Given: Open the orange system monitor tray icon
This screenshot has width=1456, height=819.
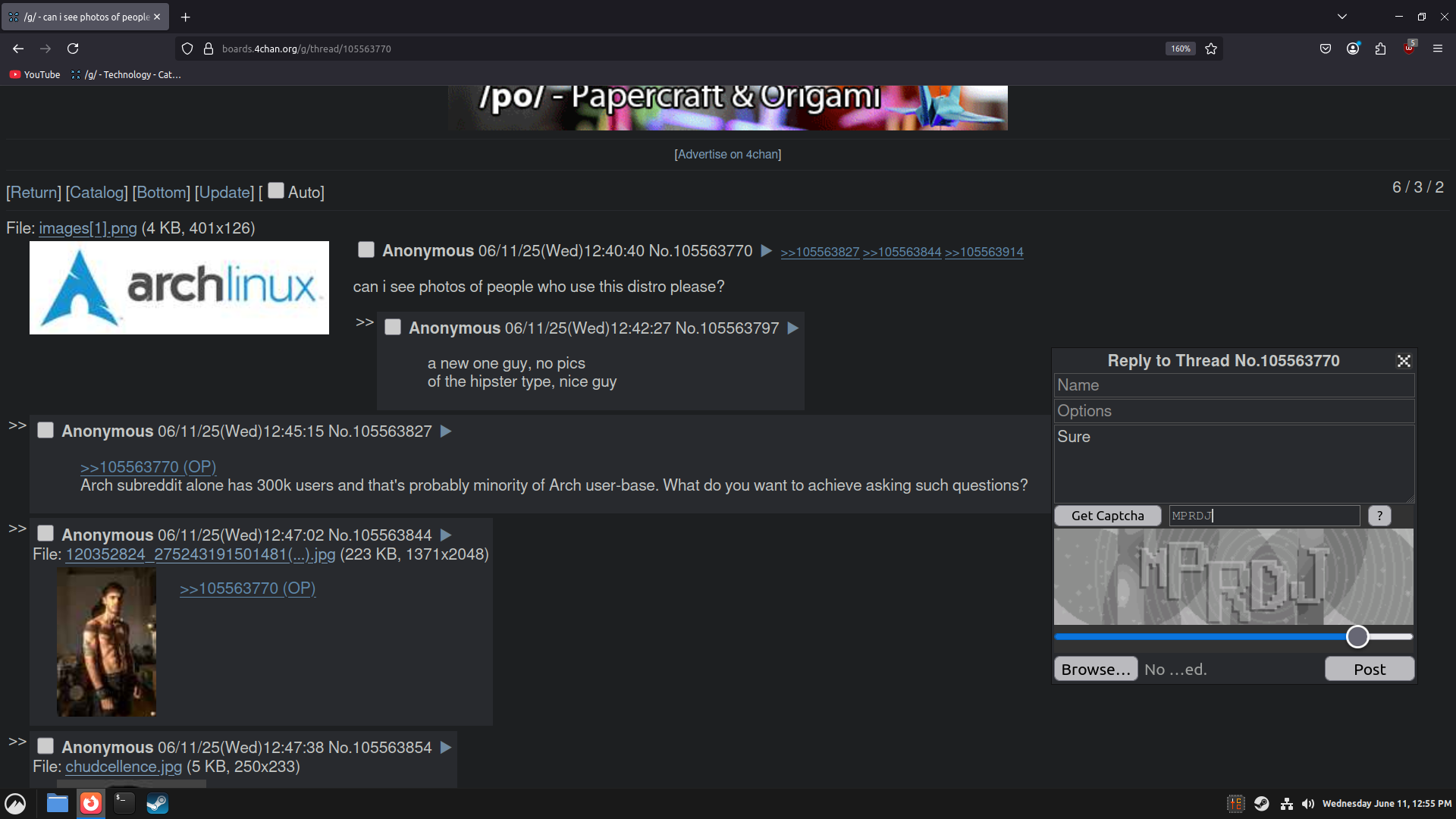Looking at the screenshot, I should tap(1236, 803).
